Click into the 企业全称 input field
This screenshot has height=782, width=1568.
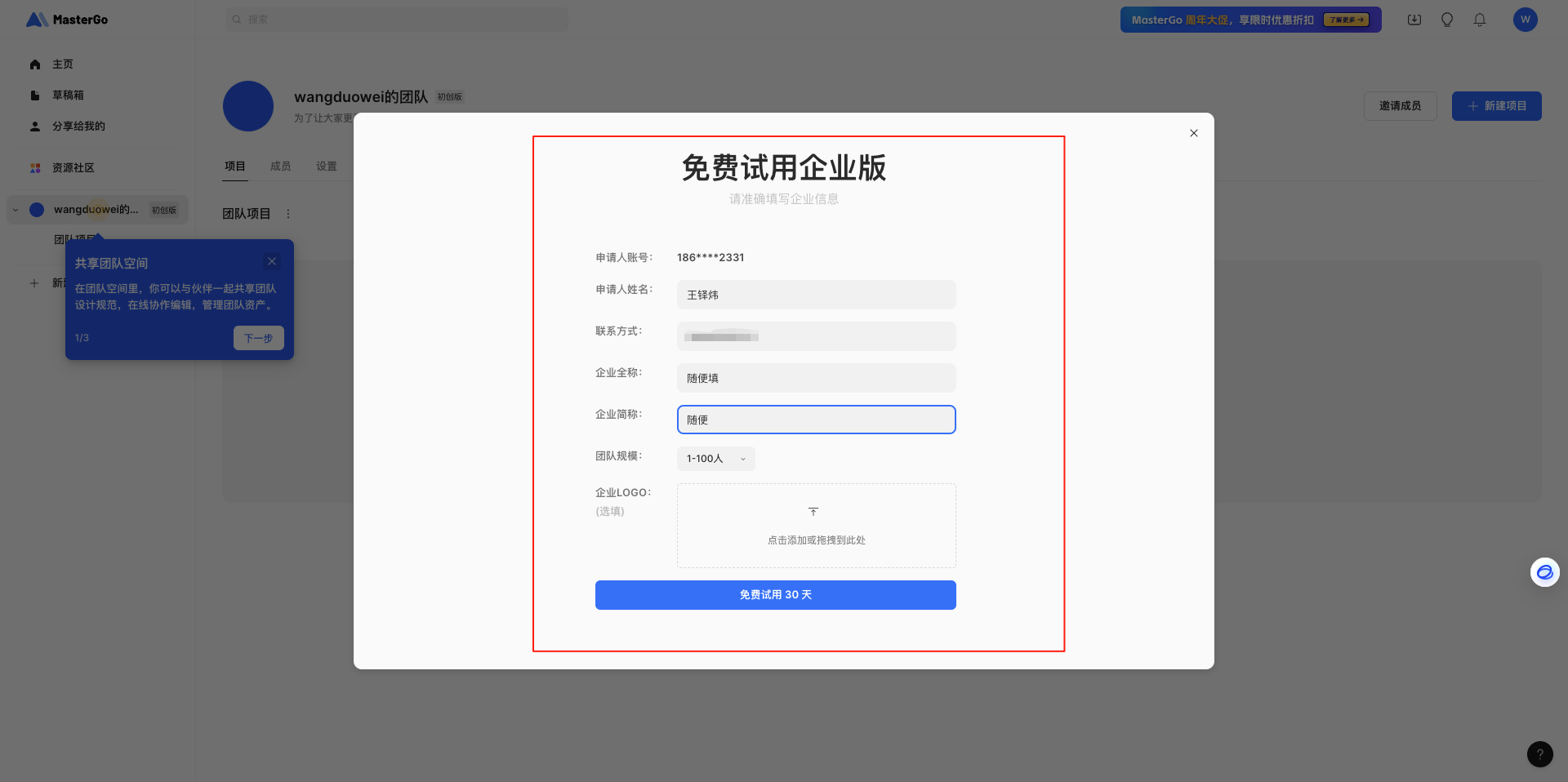click(816, 378)
